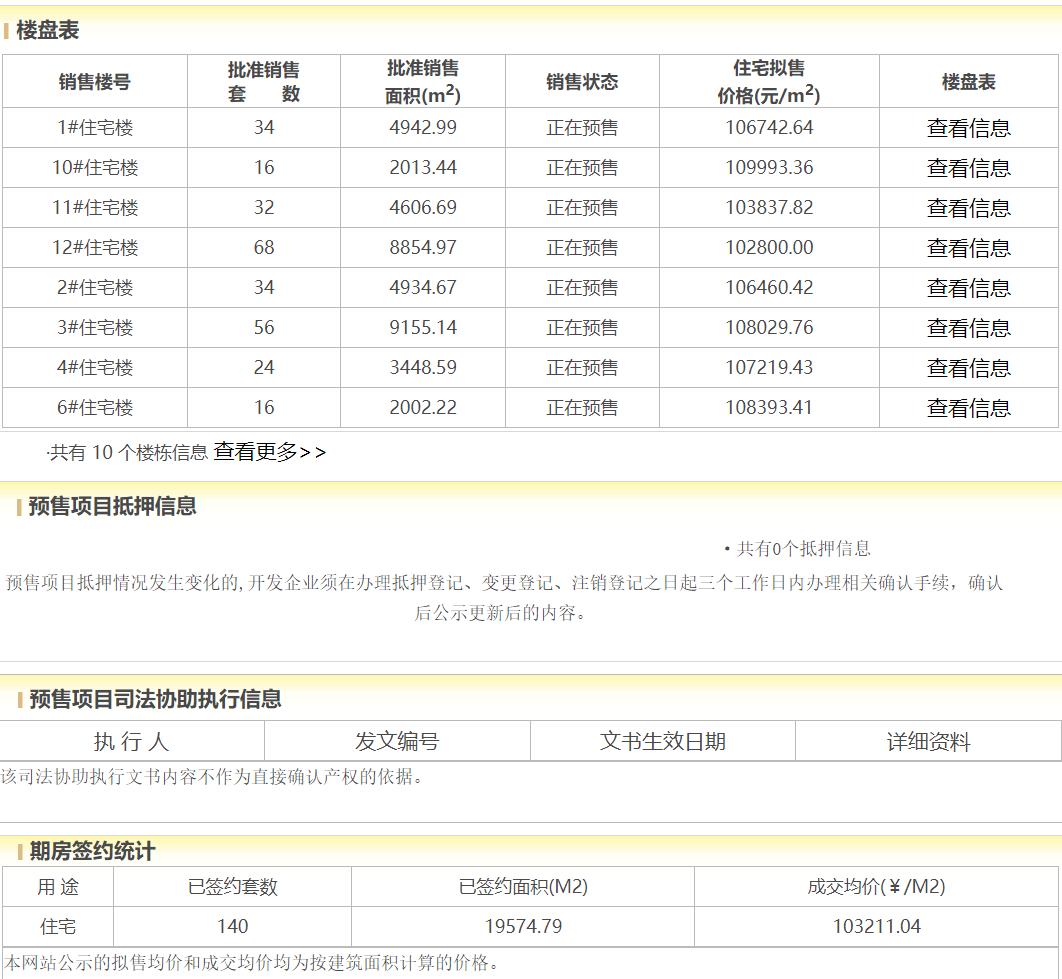This screenshot has width=1062, height=979.
Task: Click the 用途 column header
Action: [x=58, y=886]
